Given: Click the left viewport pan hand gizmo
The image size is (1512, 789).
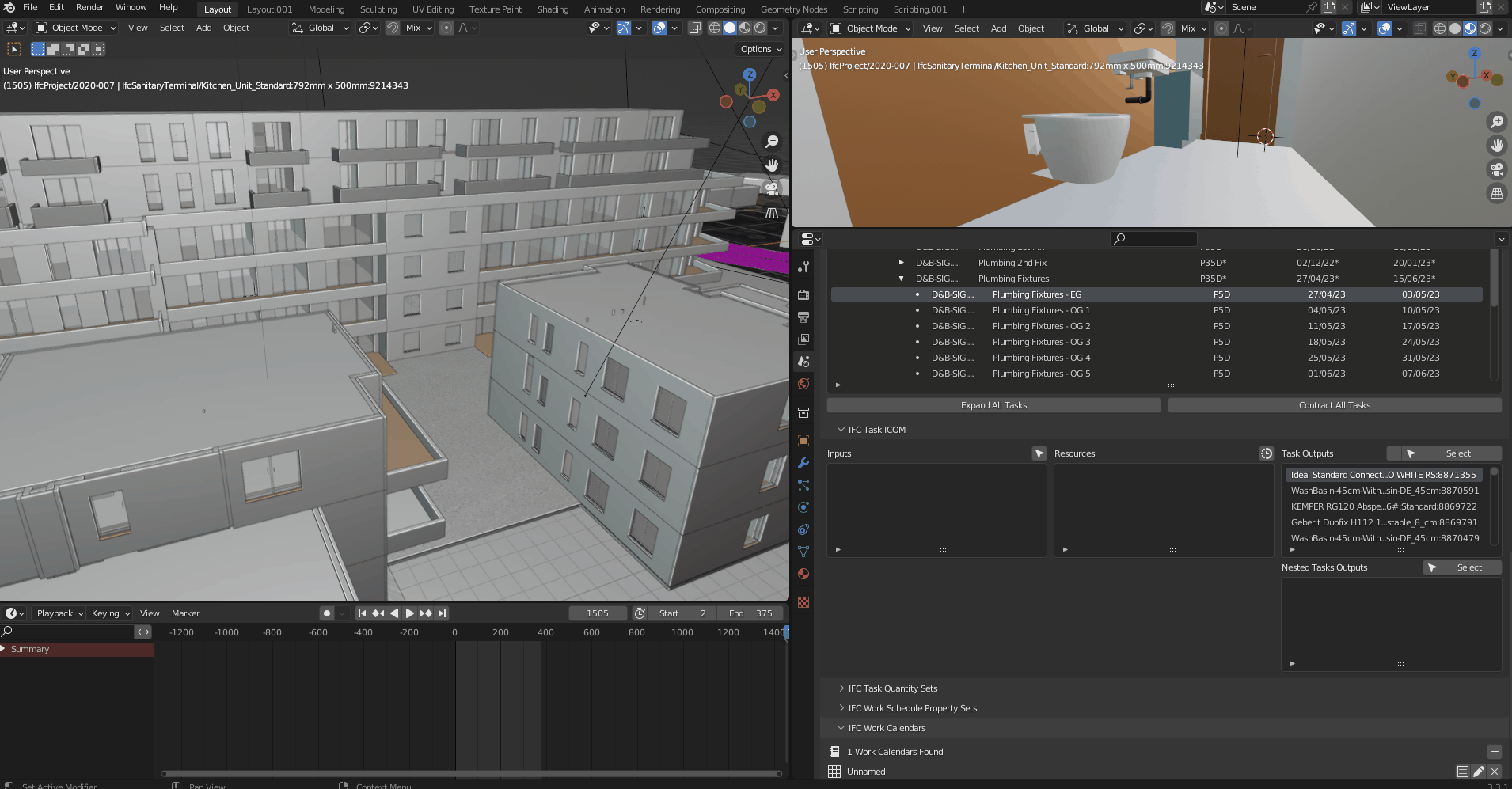Looking at the screenshot, I should pos(772,165).
